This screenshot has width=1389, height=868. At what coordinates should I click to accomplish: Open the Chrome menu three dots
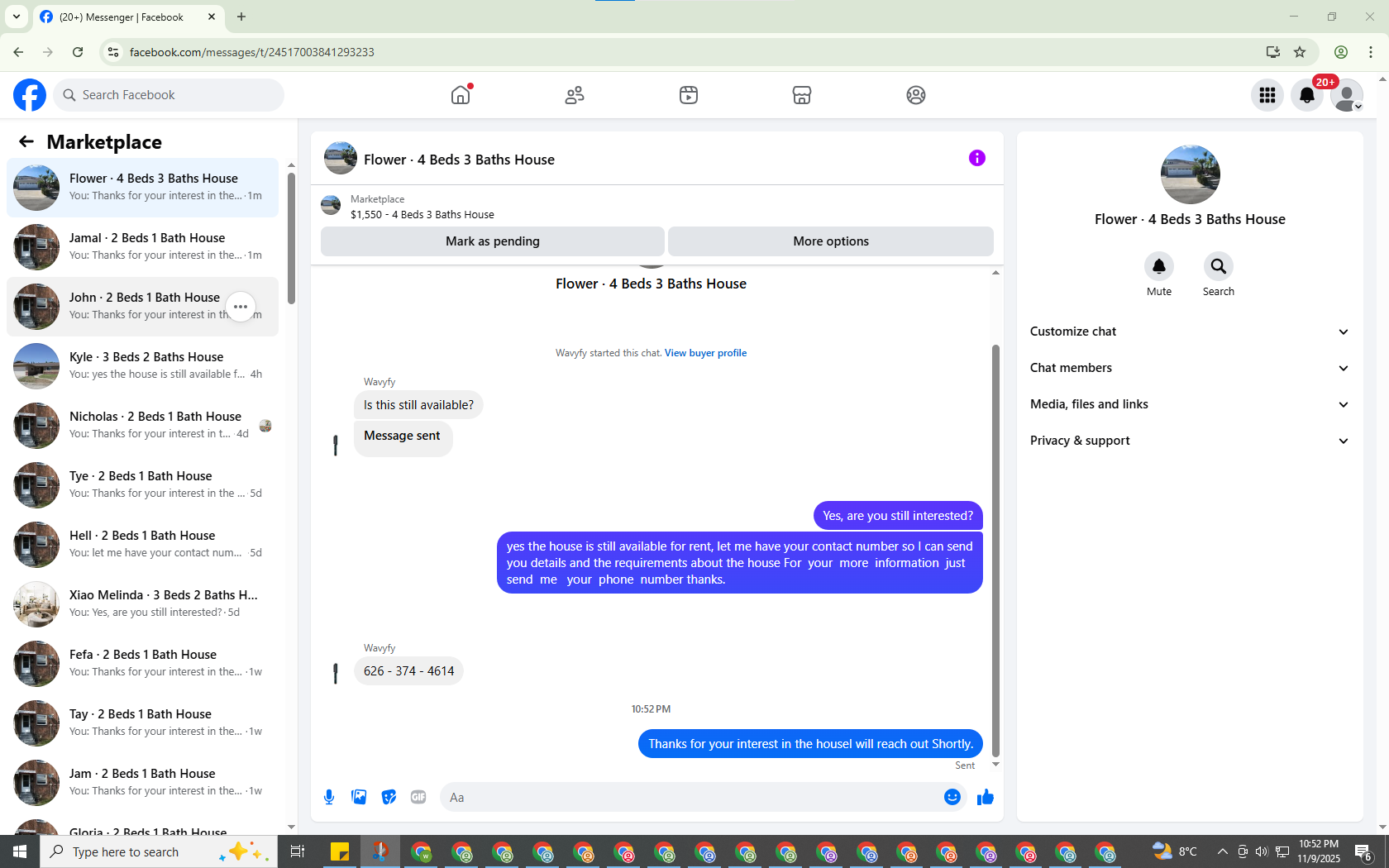(x=1371, y=52)
